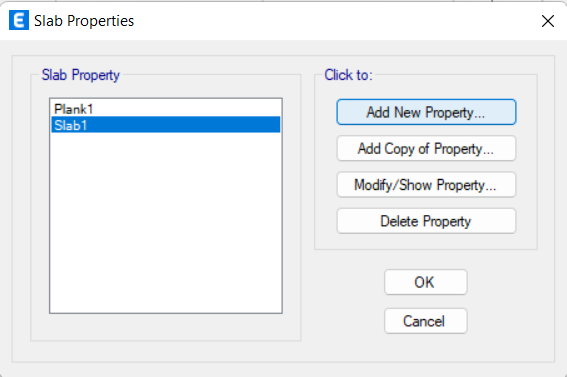567x377 pixels.
Task: Click Add New Property button
Action: [426, 112]
